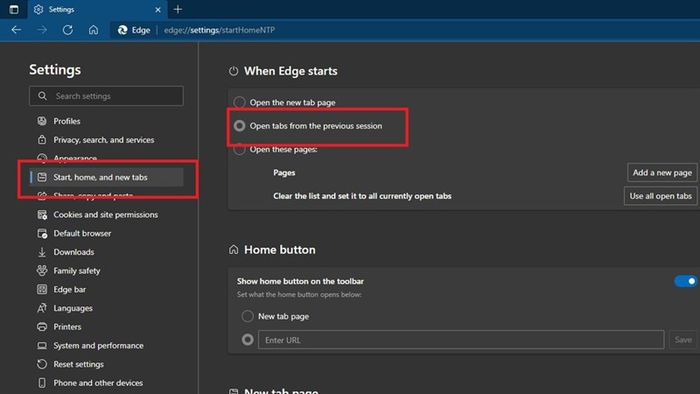Open the tab actions menu icon
This screenshot has width=700, height=394.
14,9
